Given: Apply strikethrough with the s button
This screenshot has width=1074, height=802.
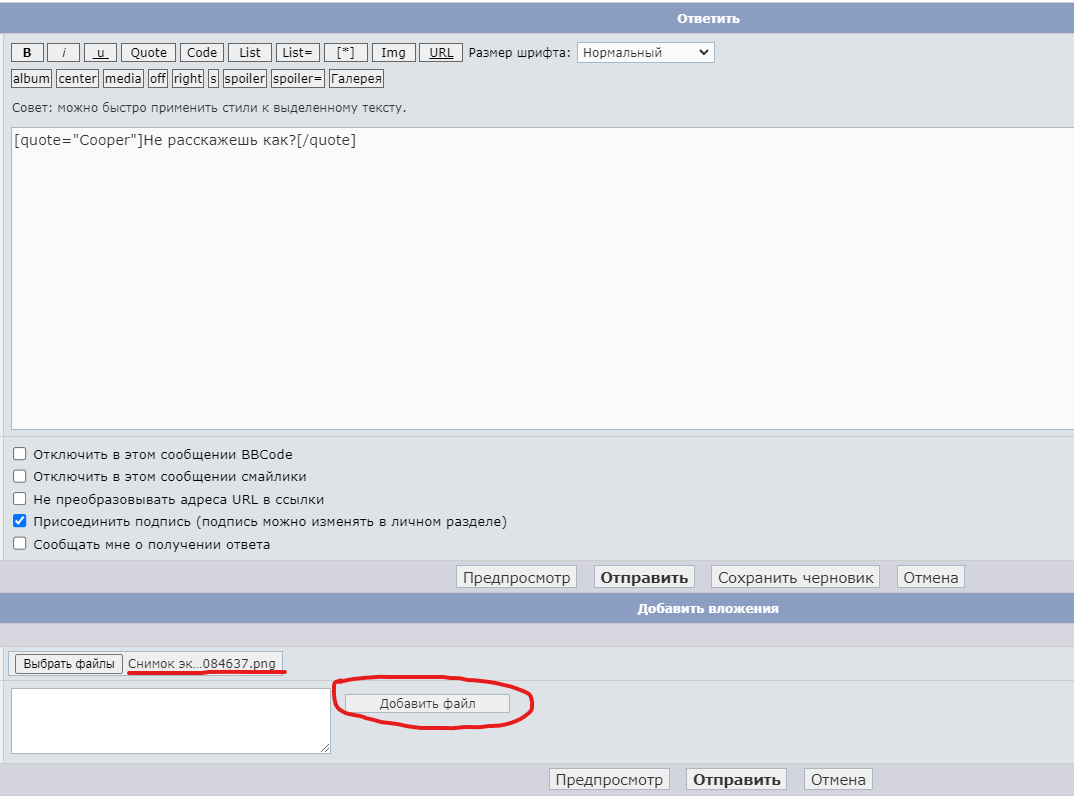Looking at the screenshot, I should [213, 79].
